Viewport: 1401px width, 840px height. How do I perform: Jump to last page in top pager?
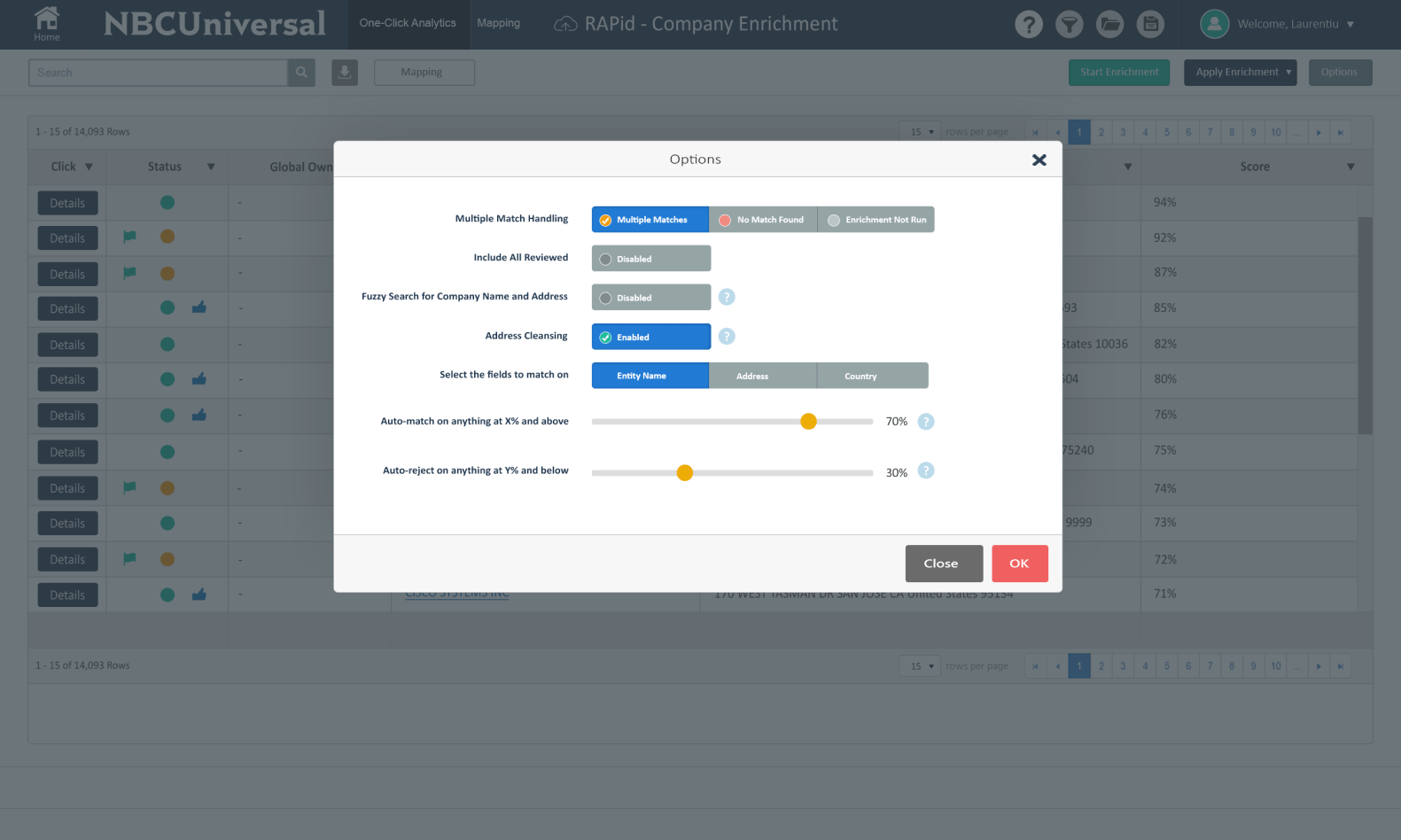pos(1341,132)
